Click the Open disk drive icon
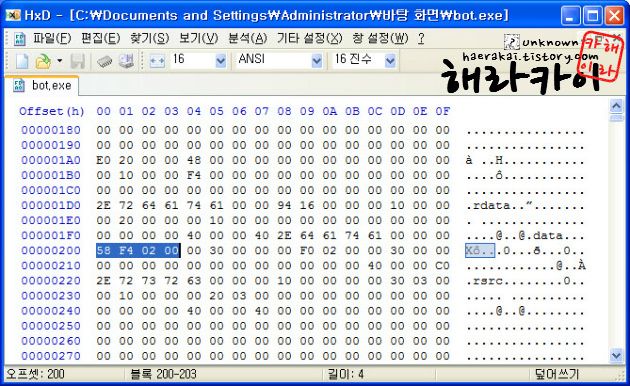630x386 pixels. (126, 61)
